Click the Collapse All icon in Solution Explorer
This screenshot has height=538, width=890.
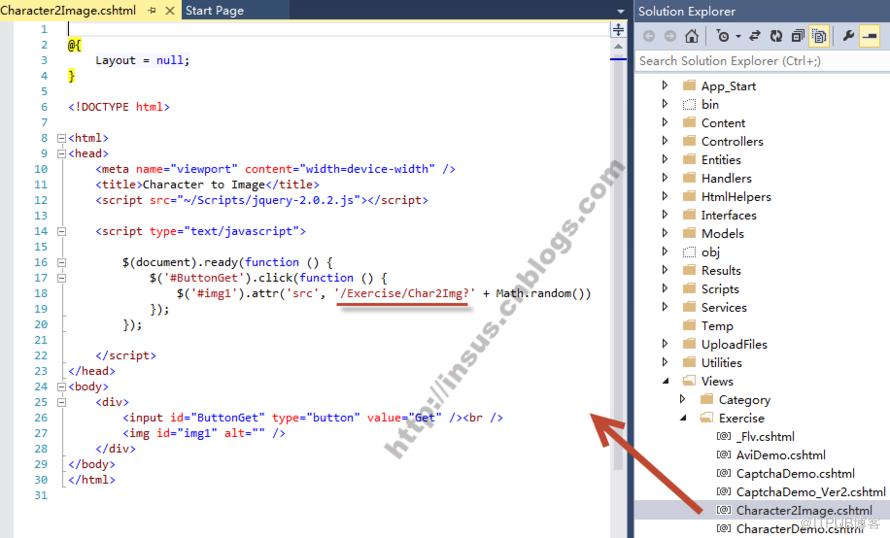[x=797, y=36]
